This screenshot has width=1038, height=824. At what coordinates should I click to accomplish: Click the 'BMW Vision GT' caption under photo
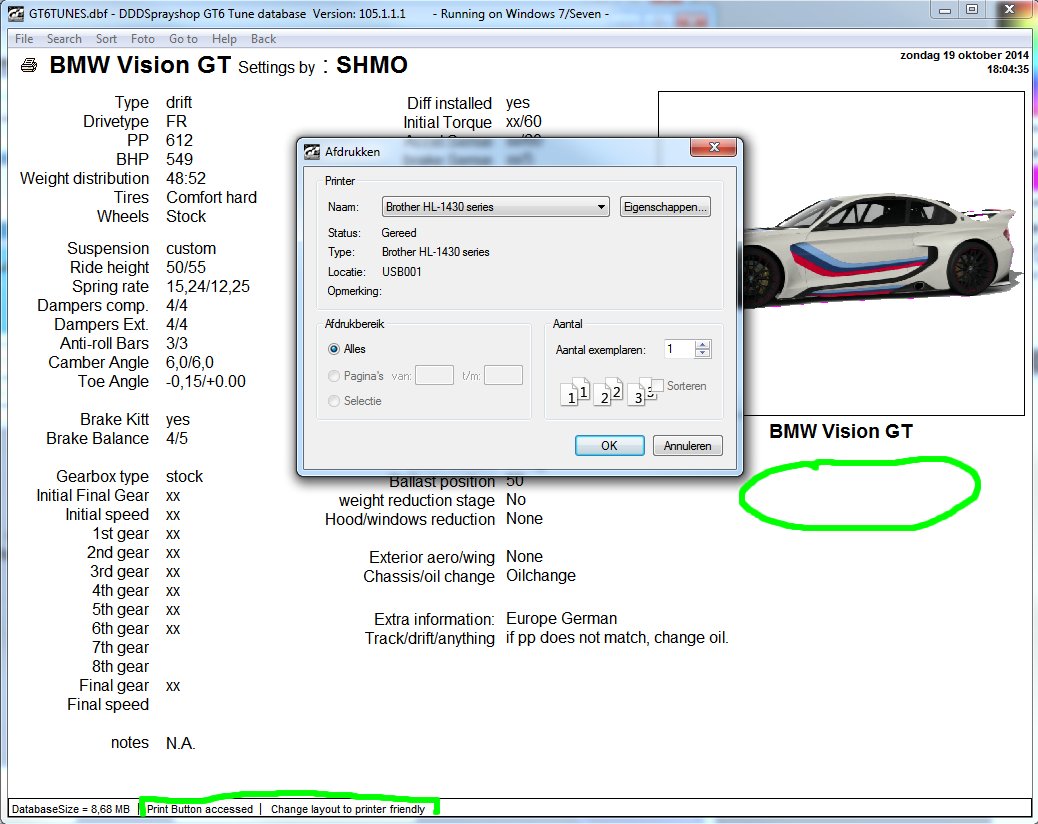[x=841, y=432]
